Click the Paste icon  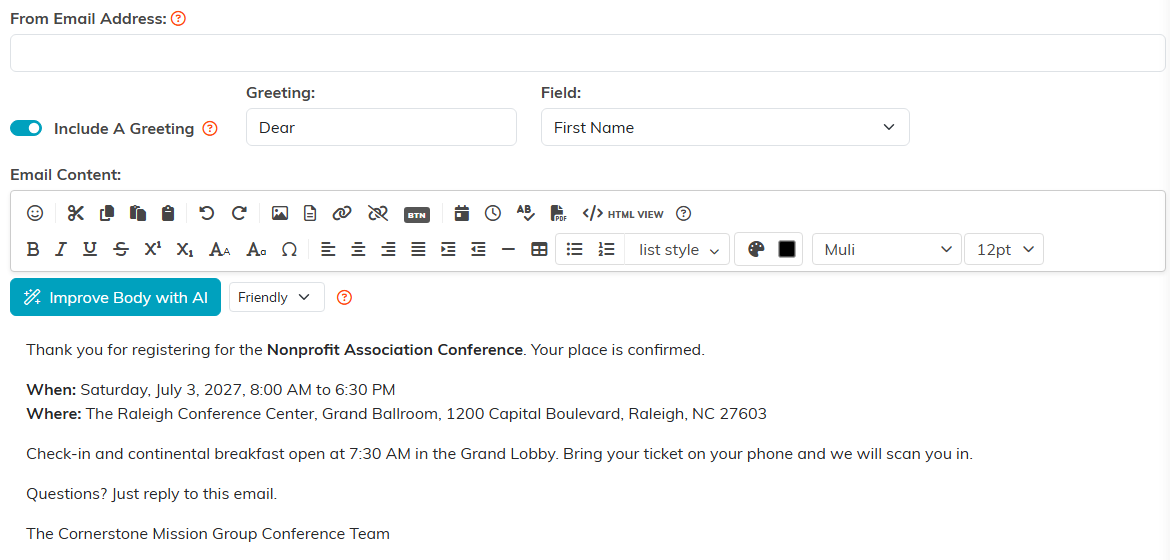click(x=137, y=214)
